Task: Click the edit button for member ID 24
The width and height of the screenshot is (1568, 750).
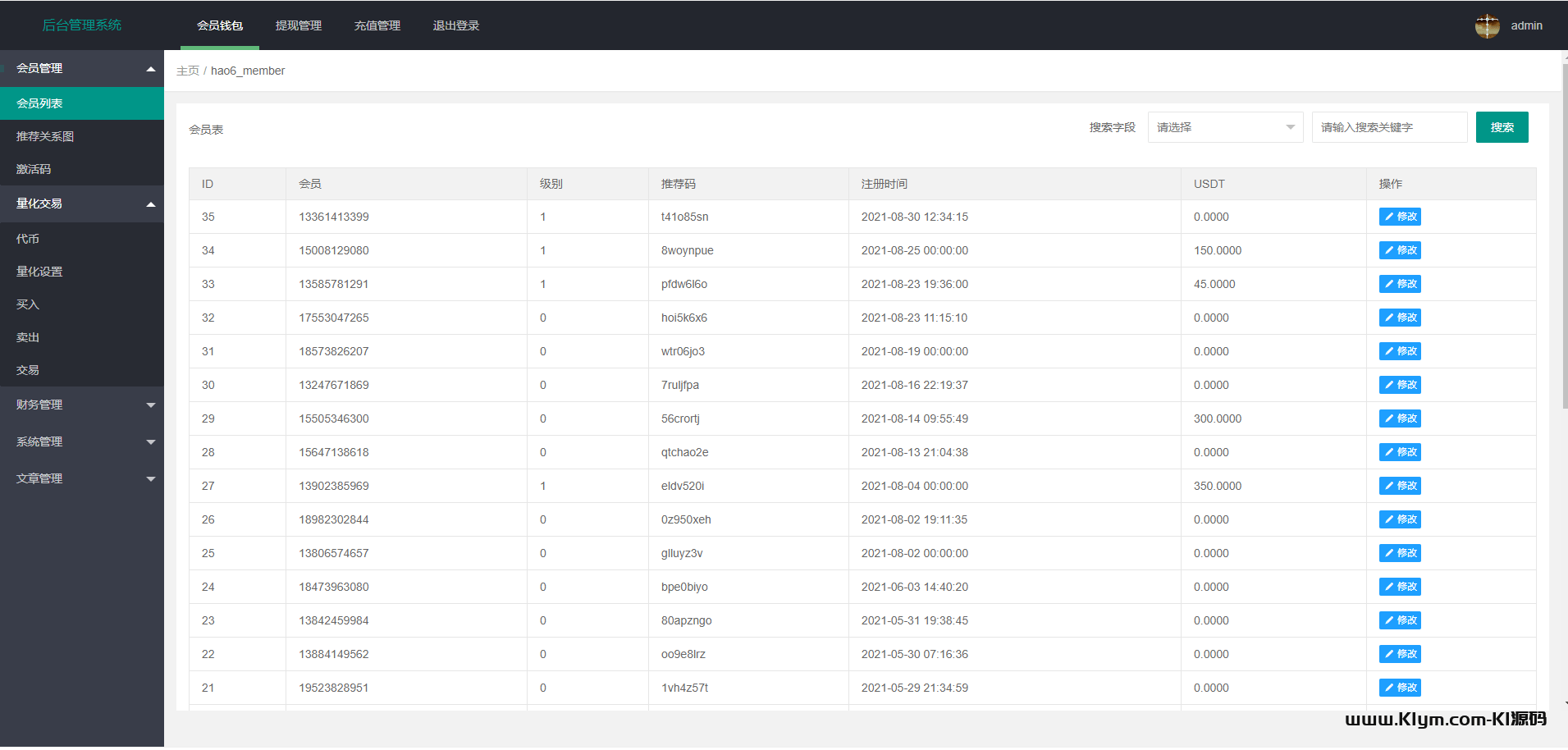Action: coord(1399,587)
